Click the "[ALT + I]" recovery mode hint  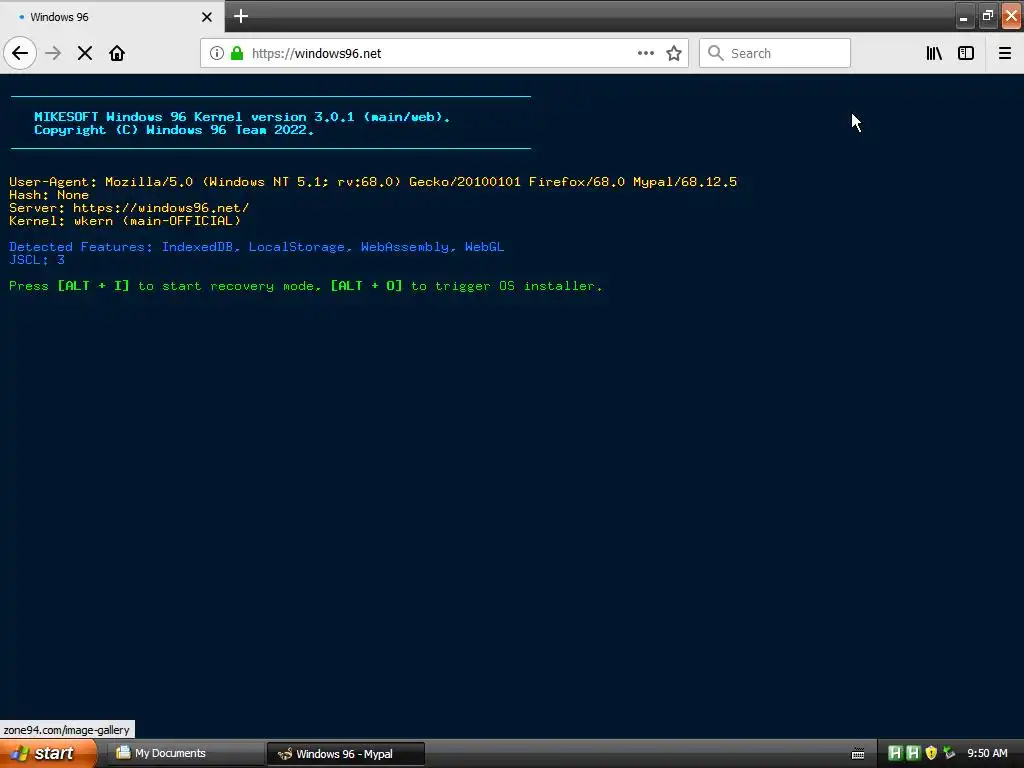click(x=93, y=286)
